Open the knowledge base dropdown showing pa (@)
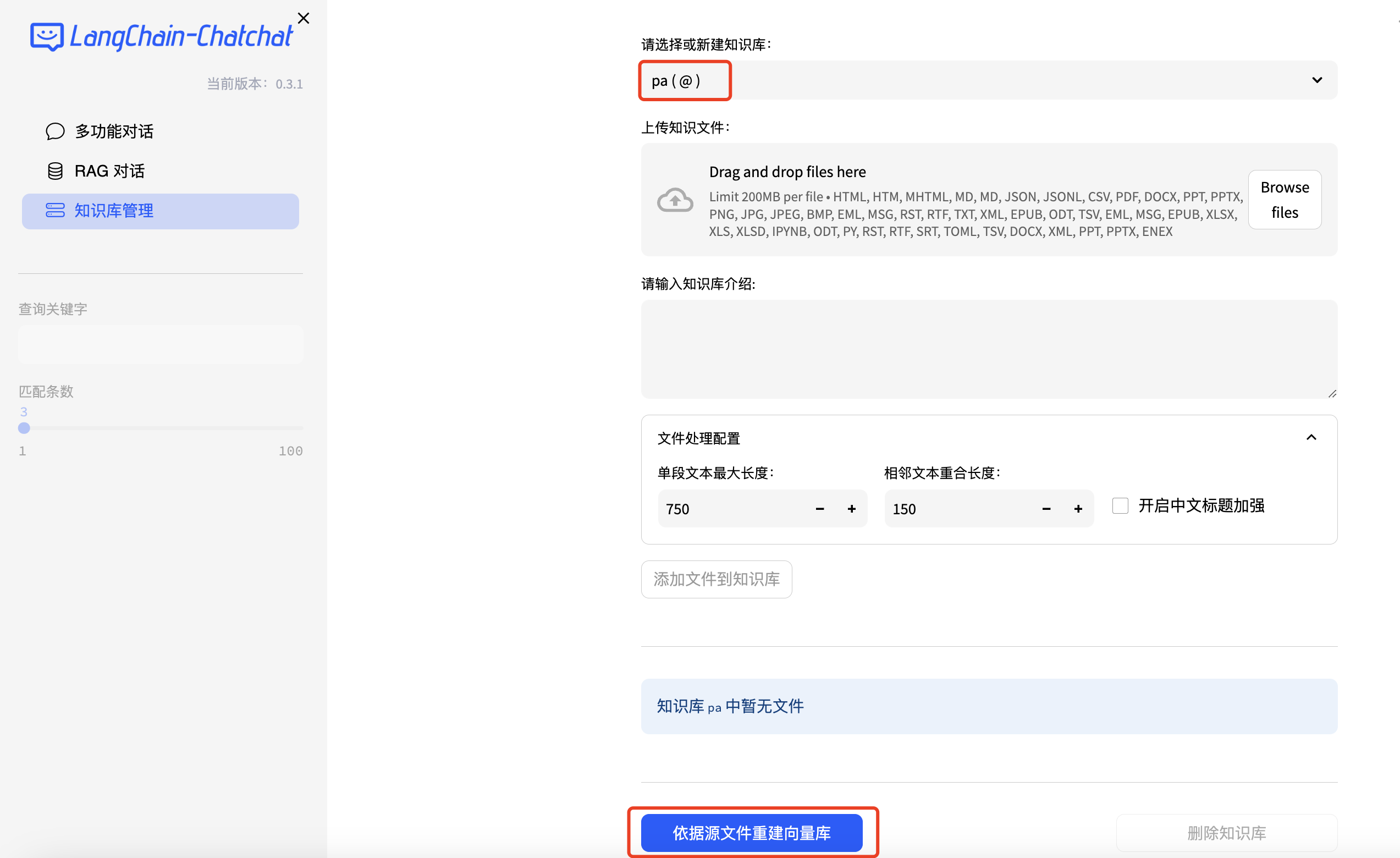This screenshot has height=858, width=1400. (989, 80)
